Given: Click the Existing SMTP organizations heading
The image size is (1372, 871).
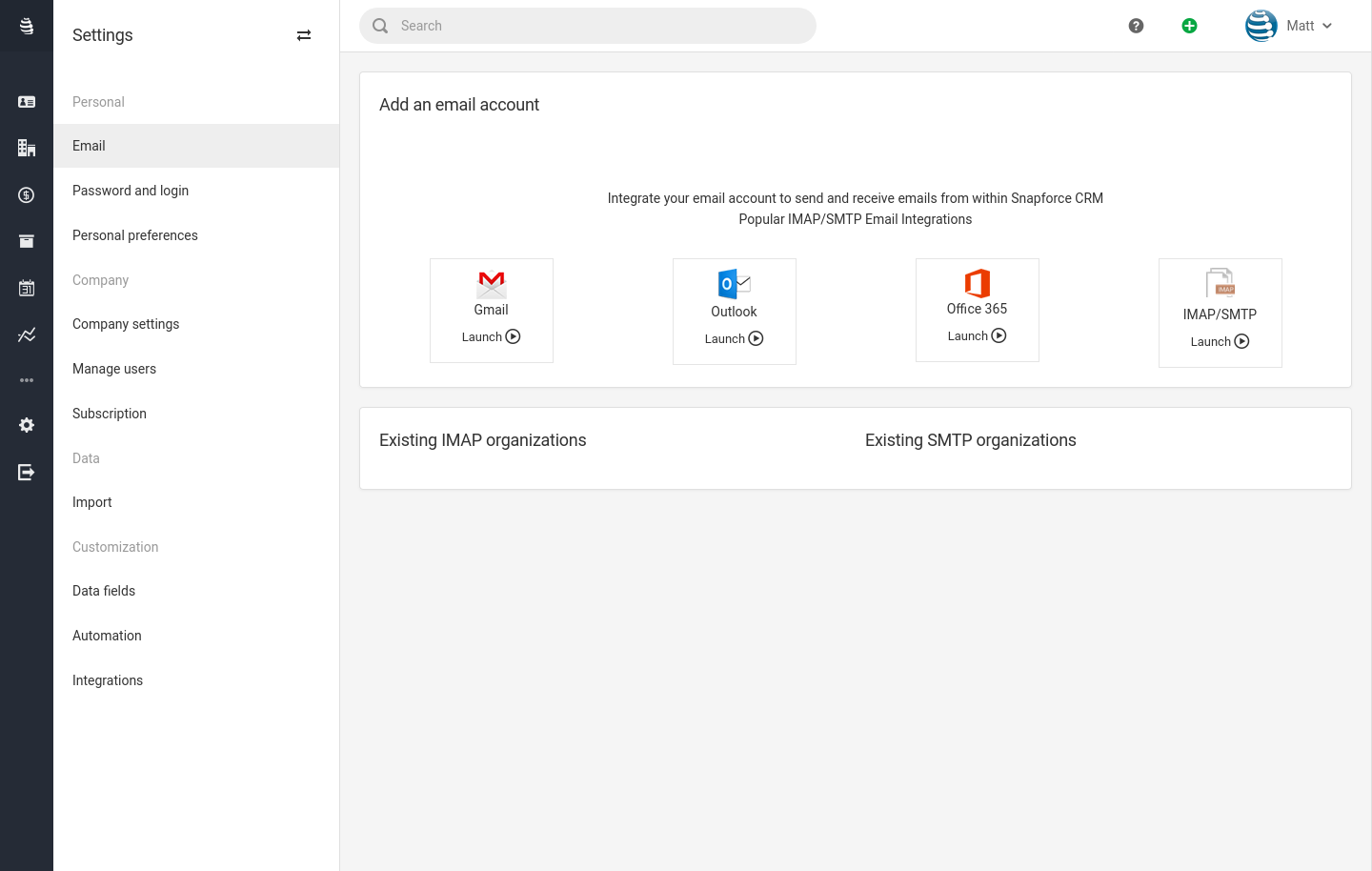Looking at the screenshot, I should coord(971,440).
